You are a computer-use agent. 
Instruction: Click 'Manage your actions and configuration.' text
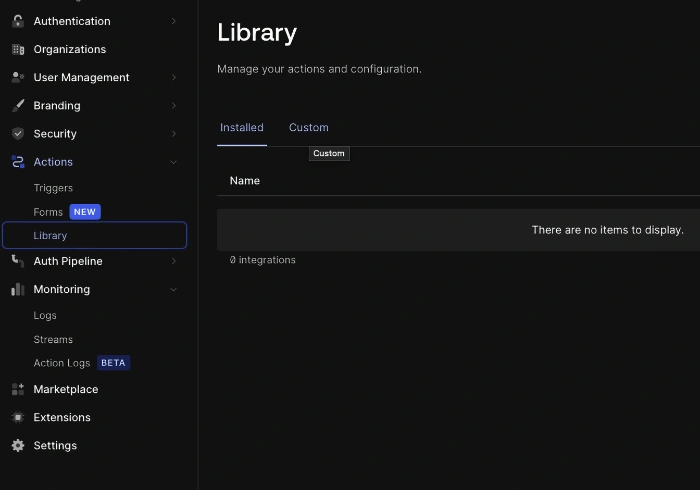(x=319, y=69)
